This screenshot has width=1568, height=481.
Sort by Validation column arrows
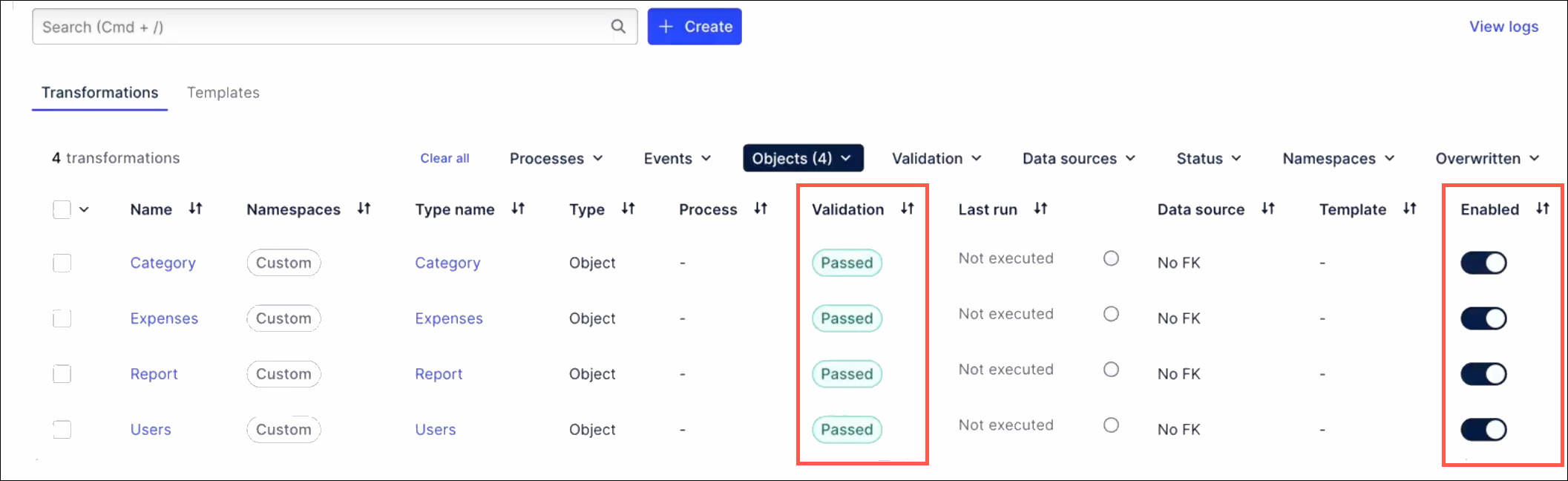[x=908, y=209]
